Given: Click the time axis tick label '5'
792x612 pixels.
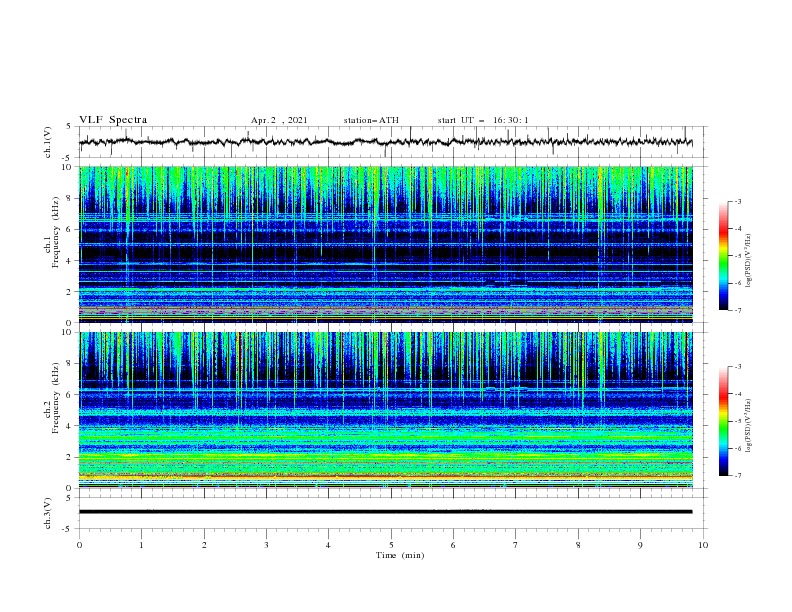Looking at the screenshot, I should click(x=391, y=545).
